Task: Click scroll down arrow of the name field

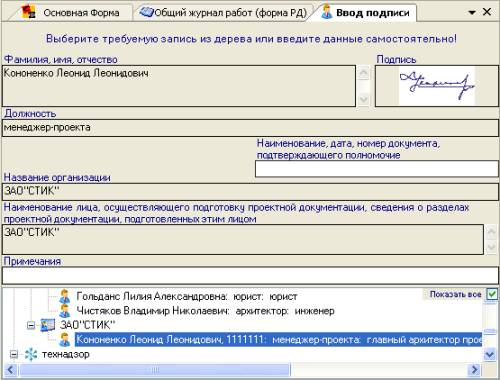Action: [363, 99]
